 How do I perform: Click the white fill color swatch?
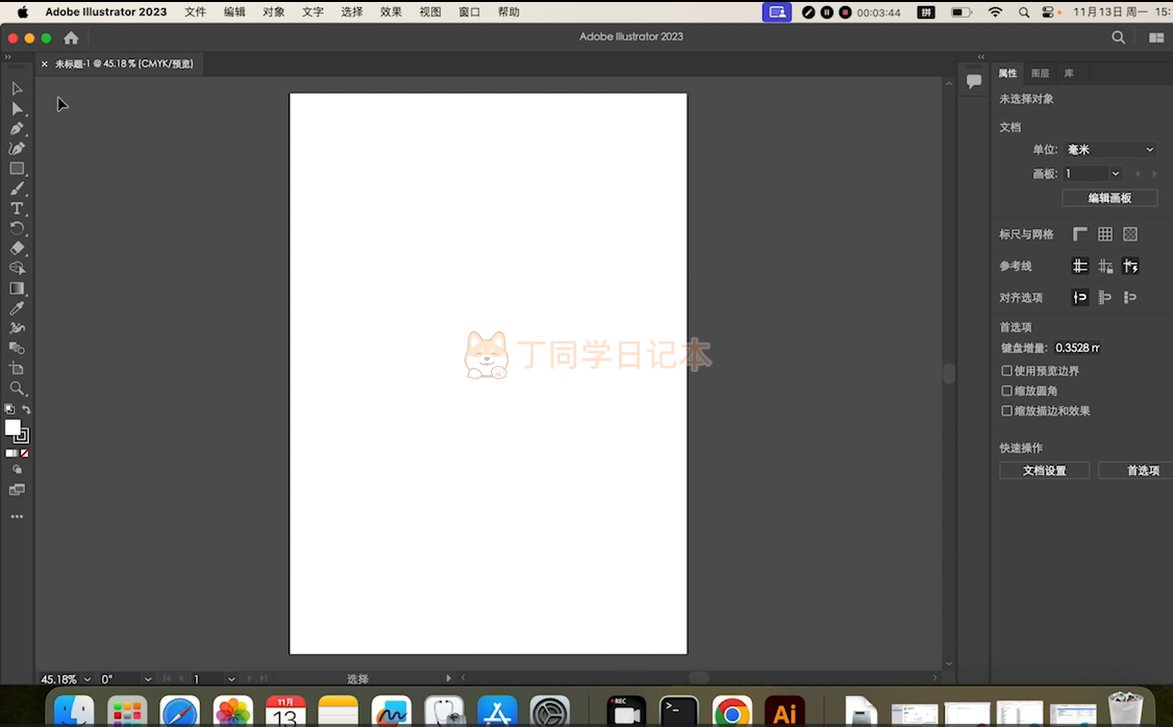(x=12, y=427)
